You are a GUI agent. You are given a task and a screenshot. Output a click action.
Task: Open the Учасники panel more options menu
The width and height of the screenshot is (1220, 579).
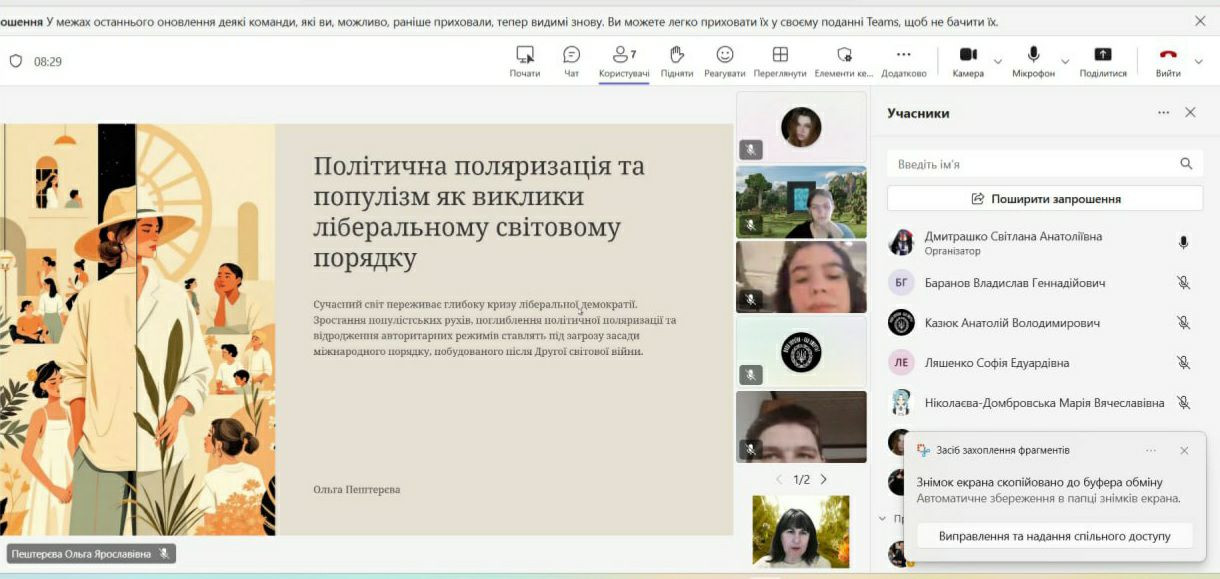coord(1163,113)
